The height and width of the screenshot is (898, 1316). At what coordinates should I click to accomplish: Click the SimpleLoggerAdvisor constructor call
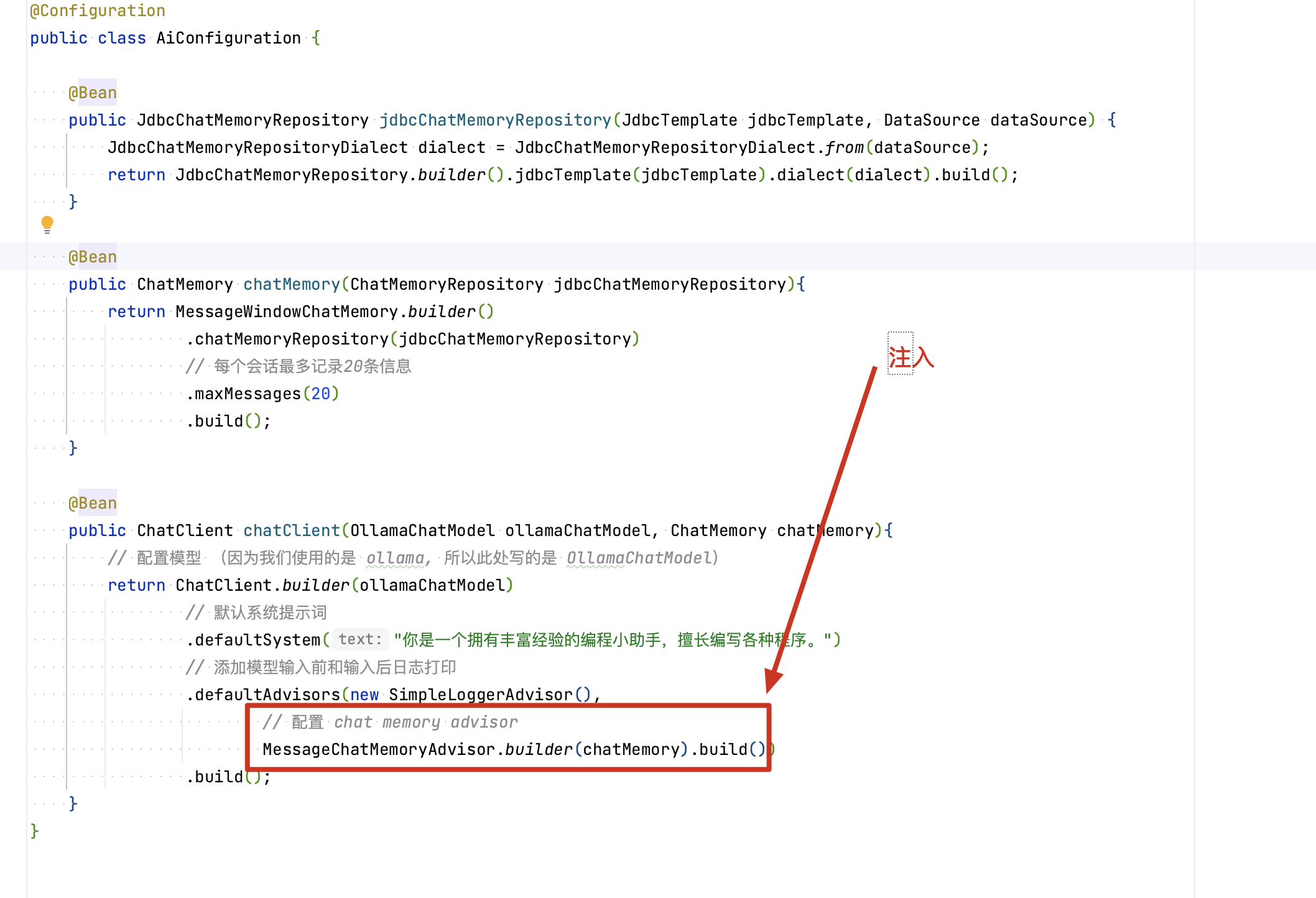click(480, 695)
